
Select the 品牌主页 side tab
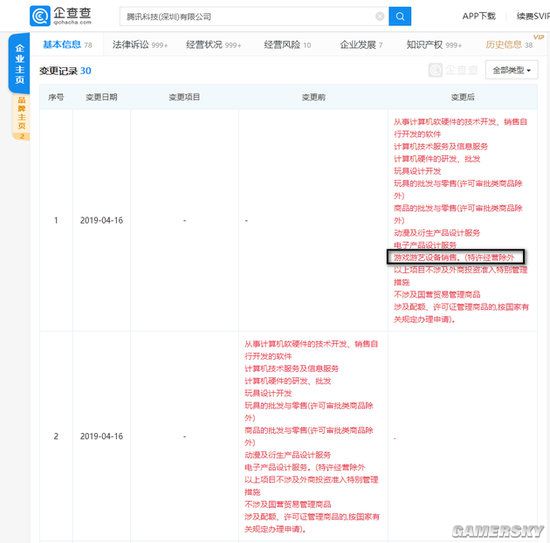[x=21, y=117]
